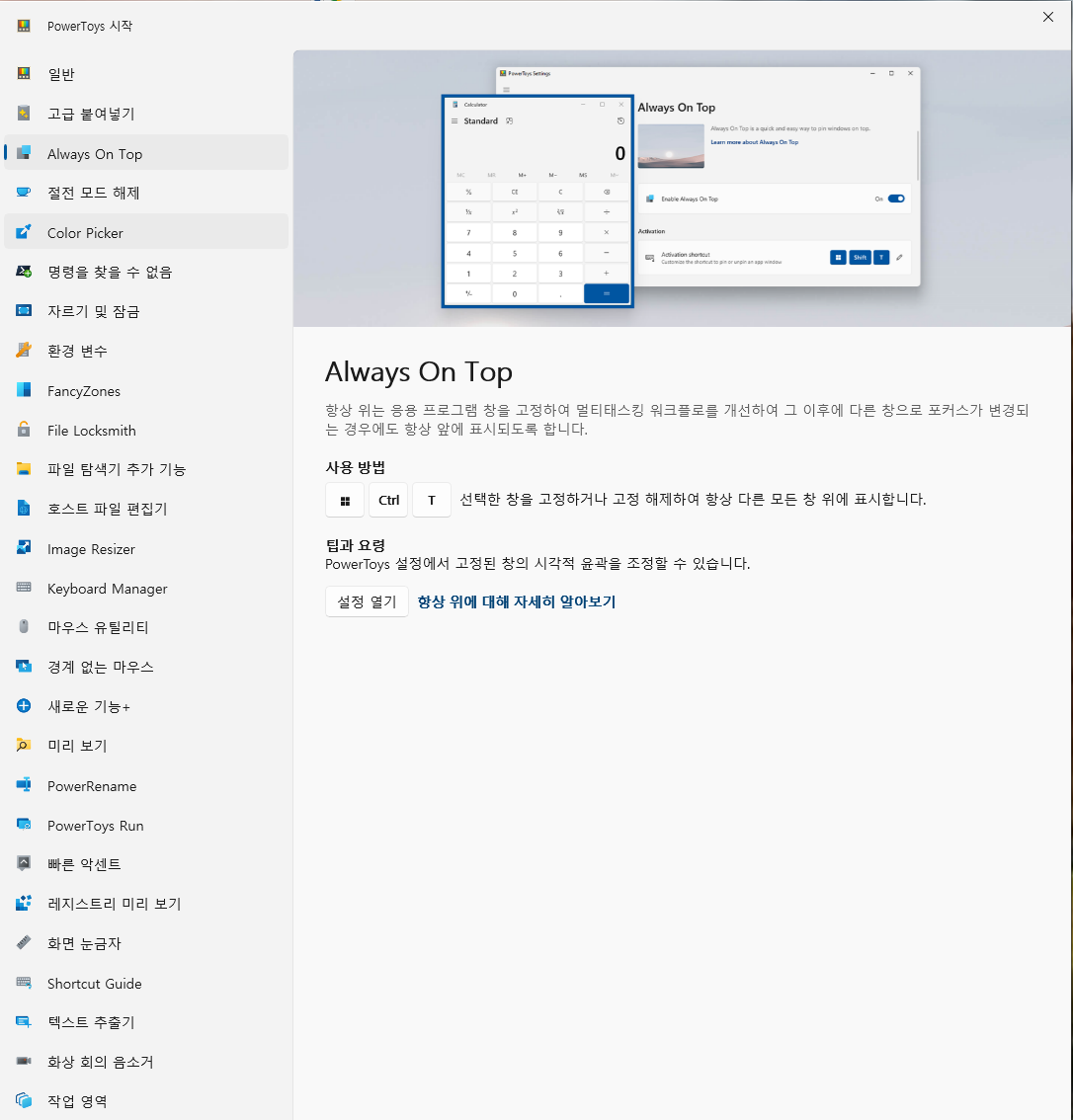Click the Always On Top sidebar icon
The width and height of the screenshot is (1073, 1120).
pyautogui.click(x=24, y=153)
